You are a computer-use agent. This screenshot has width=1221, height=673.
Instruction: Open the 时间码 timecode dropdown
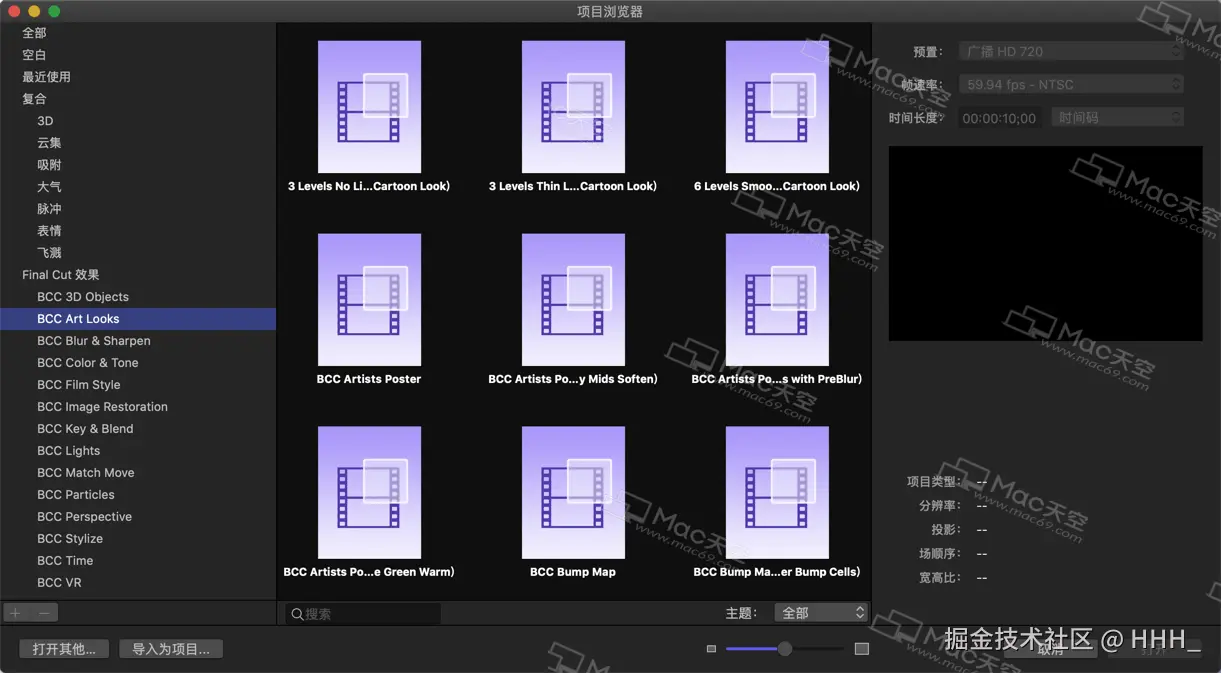tap(1117, 118)
